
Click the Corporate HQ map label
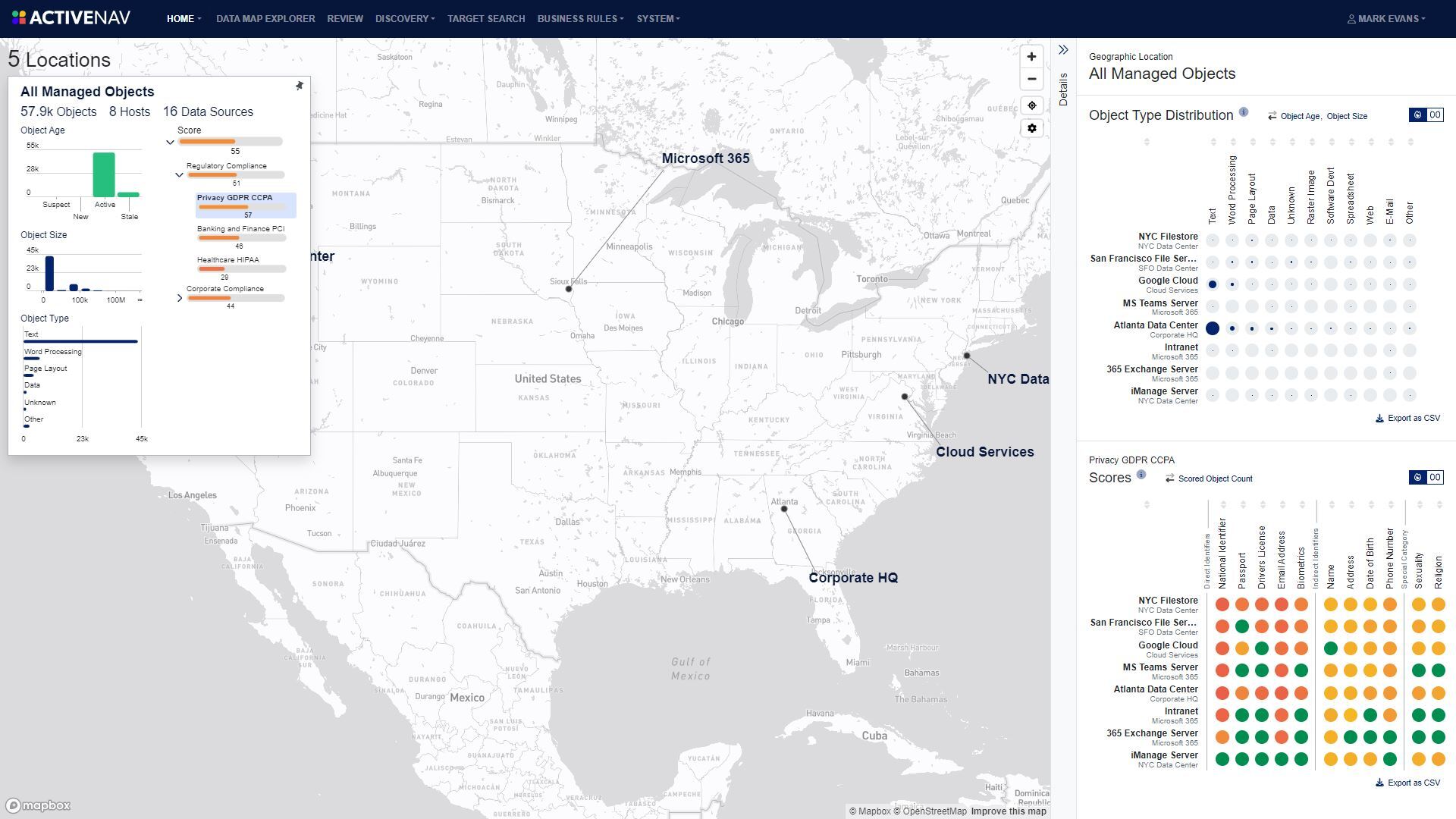click(853, 578)
